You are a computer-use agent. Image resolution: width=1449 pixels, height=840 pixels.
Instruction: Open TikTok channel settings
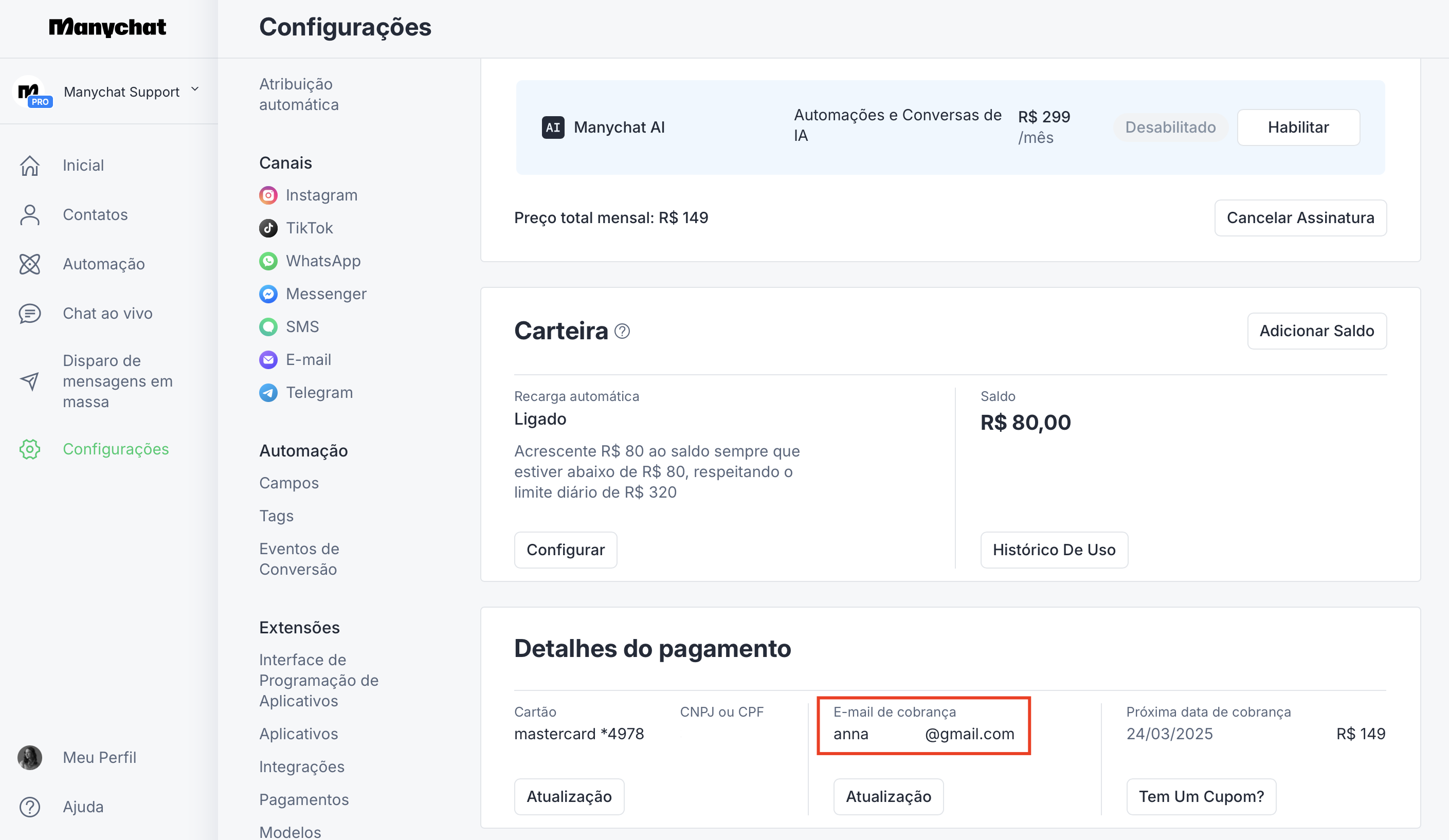310,228
